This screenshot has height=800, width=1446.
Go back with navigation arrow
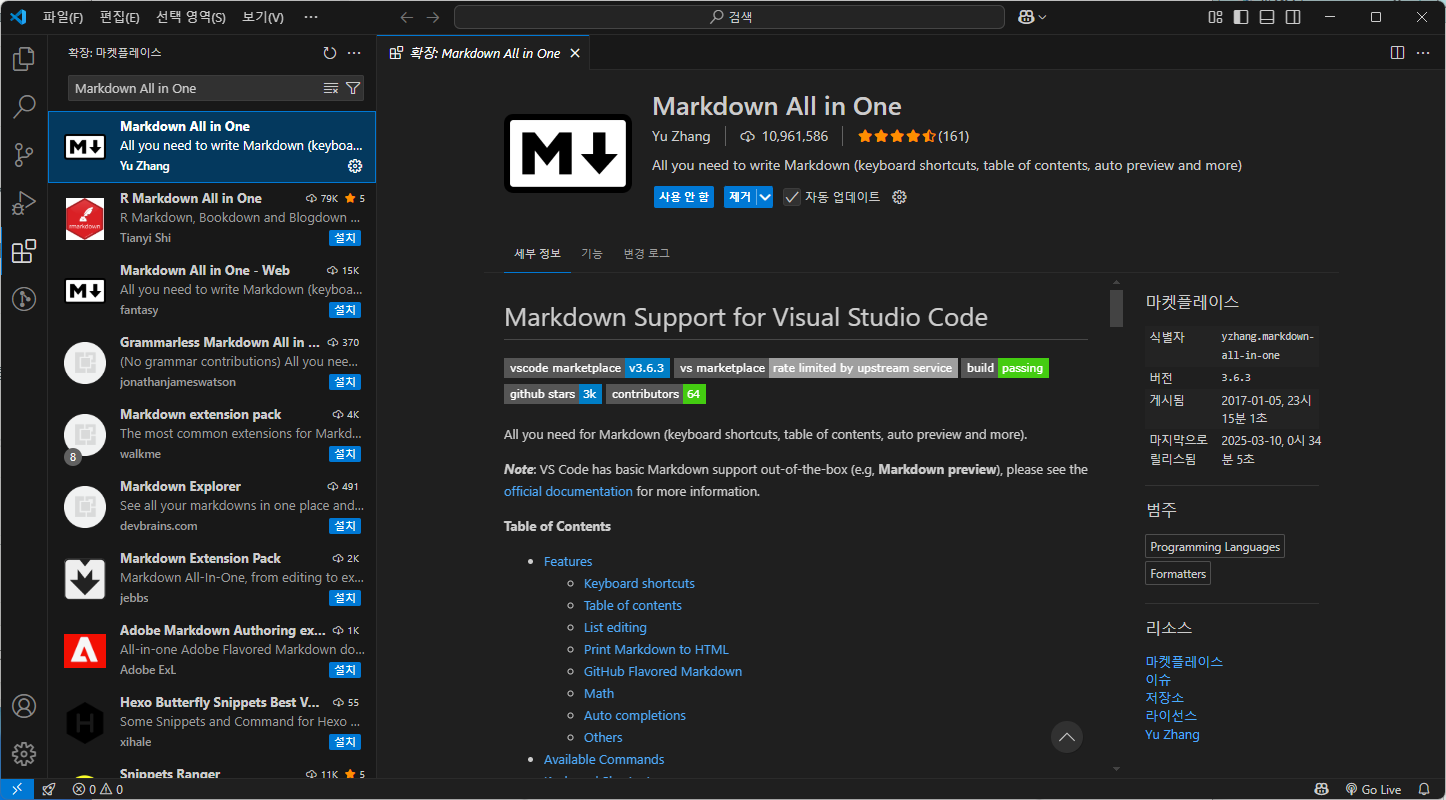click(x=406, y=17)
